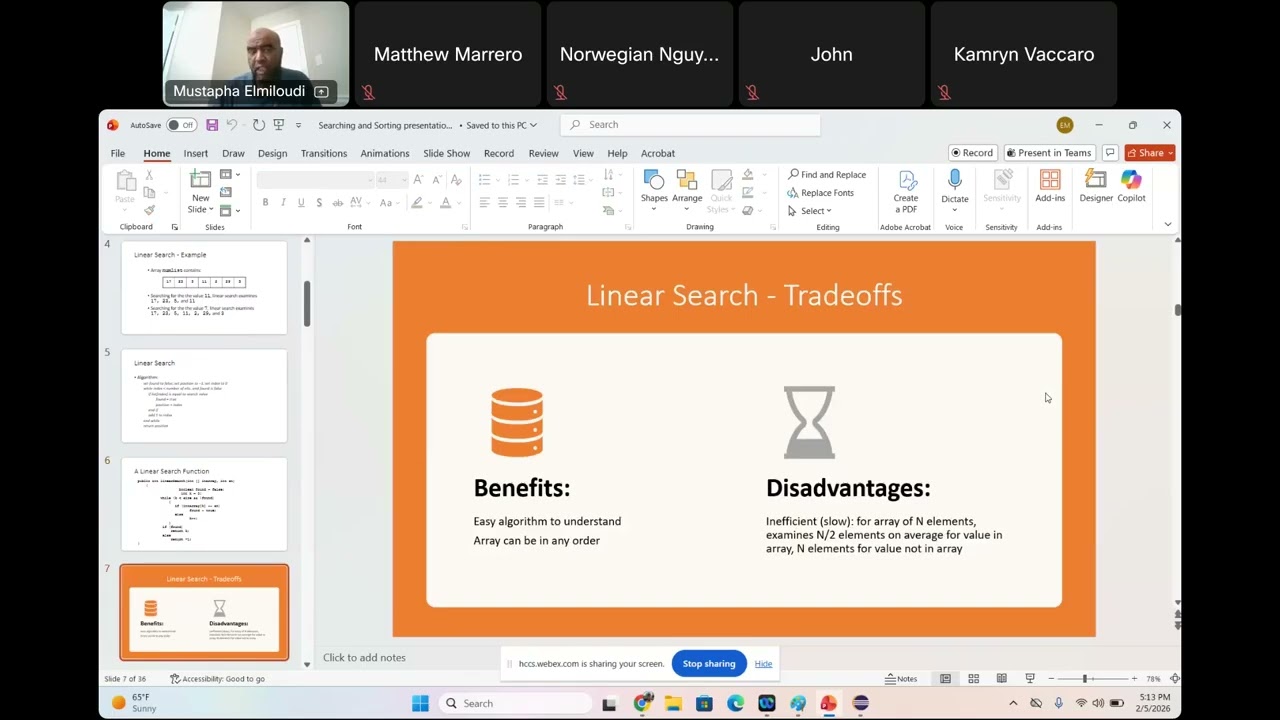Click the Format Painter brush icon
The height and width of the screenshot is (720, 1280).
pyautogui.click(x=149, y=210)
